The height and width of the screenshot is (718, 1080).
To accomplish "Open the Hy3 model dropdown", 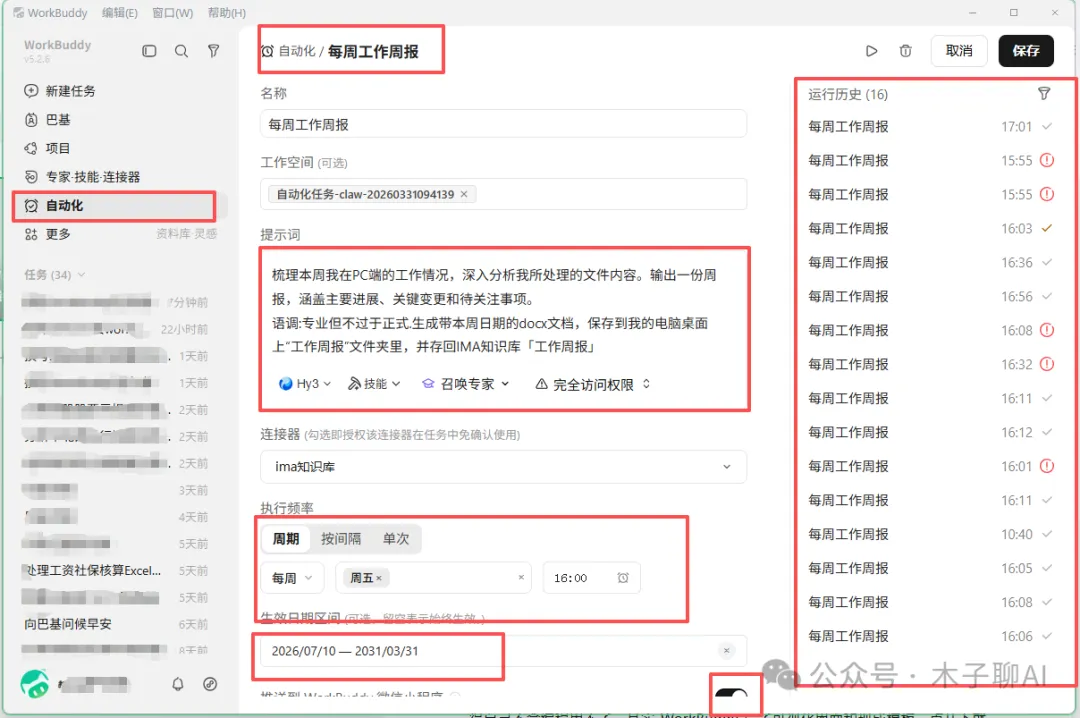I will [305, 384].
